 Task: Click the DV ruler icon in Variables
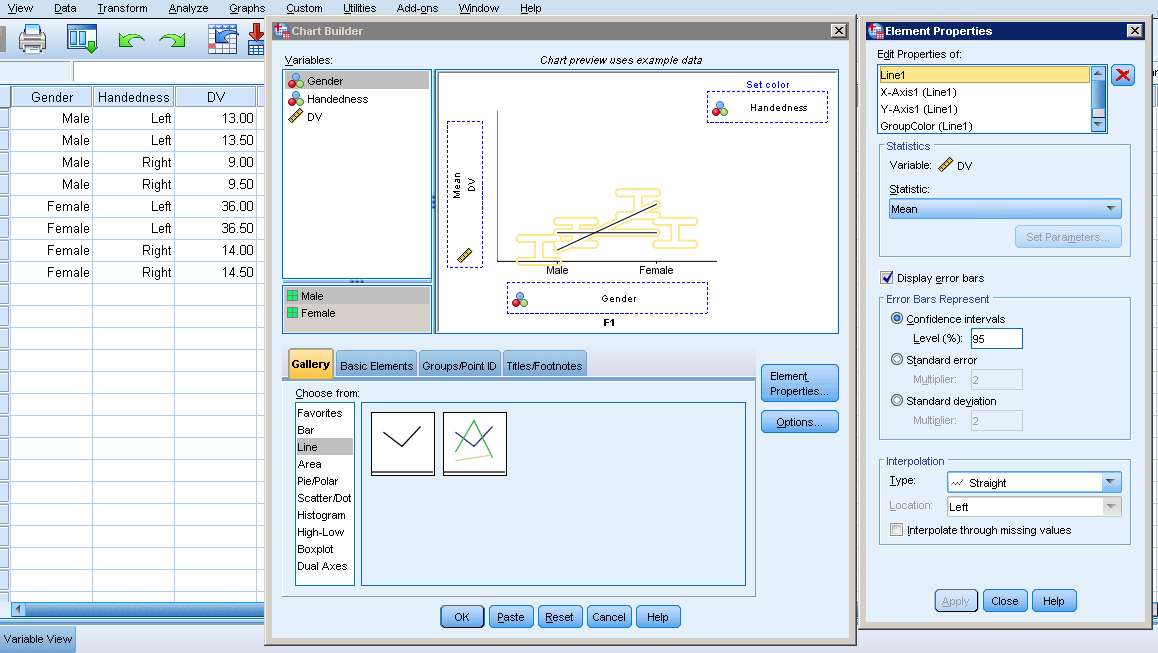tap(296, 117)
